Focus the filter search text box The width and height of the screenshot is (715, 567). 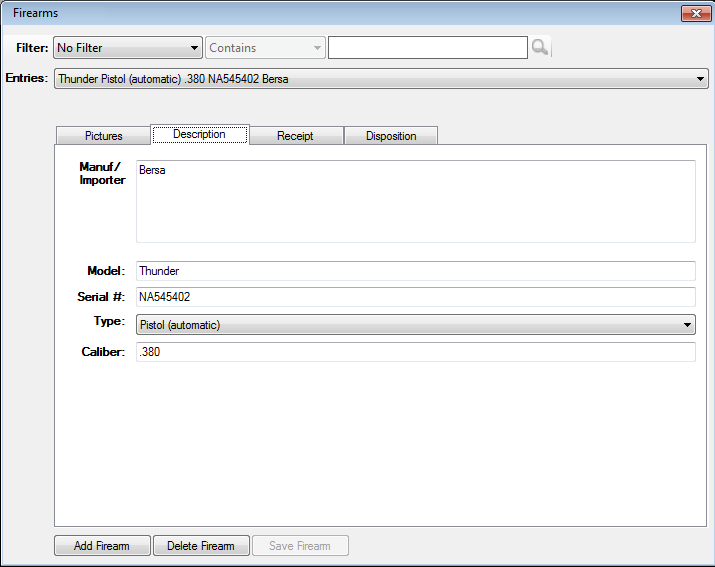pyautogui.click(x=428, y=47)
